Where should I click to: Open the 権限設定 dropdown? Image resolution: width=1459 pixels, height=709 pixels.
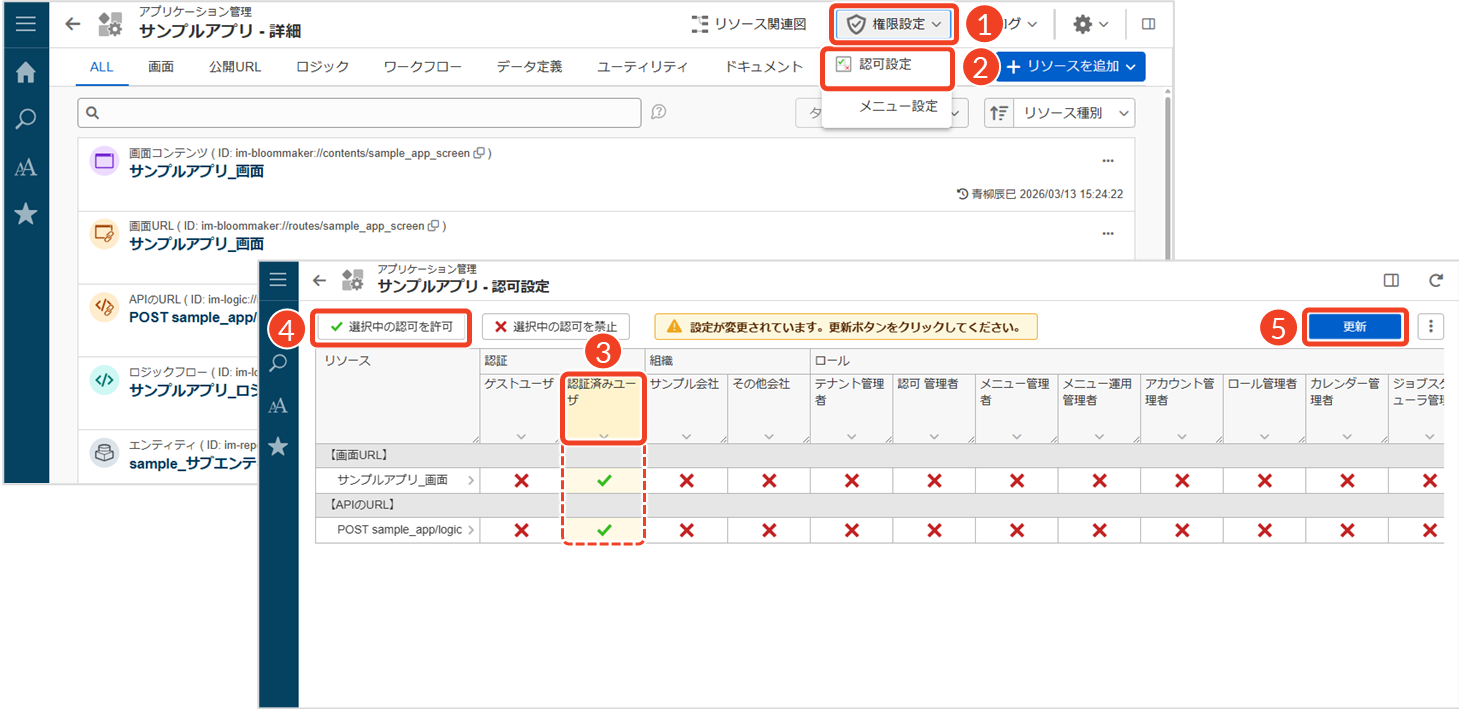[894, 24]
